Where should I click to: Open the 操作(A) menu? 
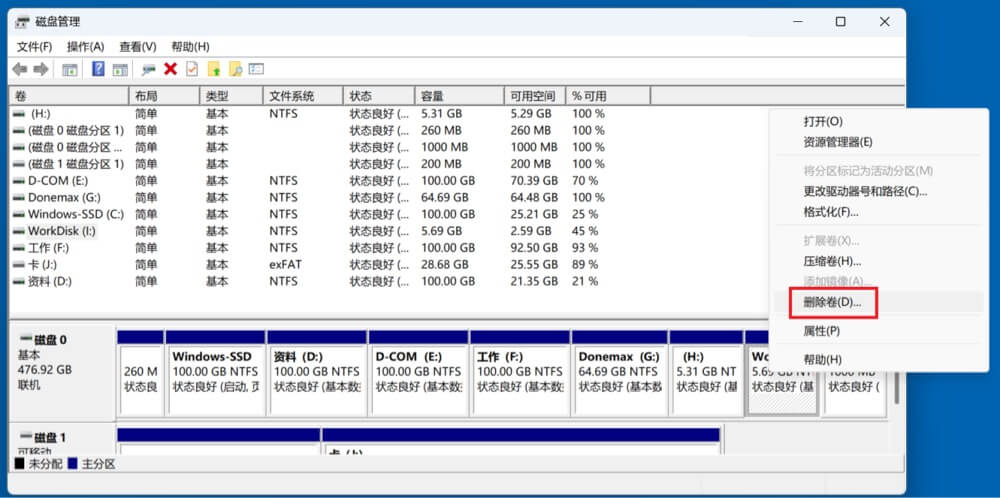coord(86,46)
